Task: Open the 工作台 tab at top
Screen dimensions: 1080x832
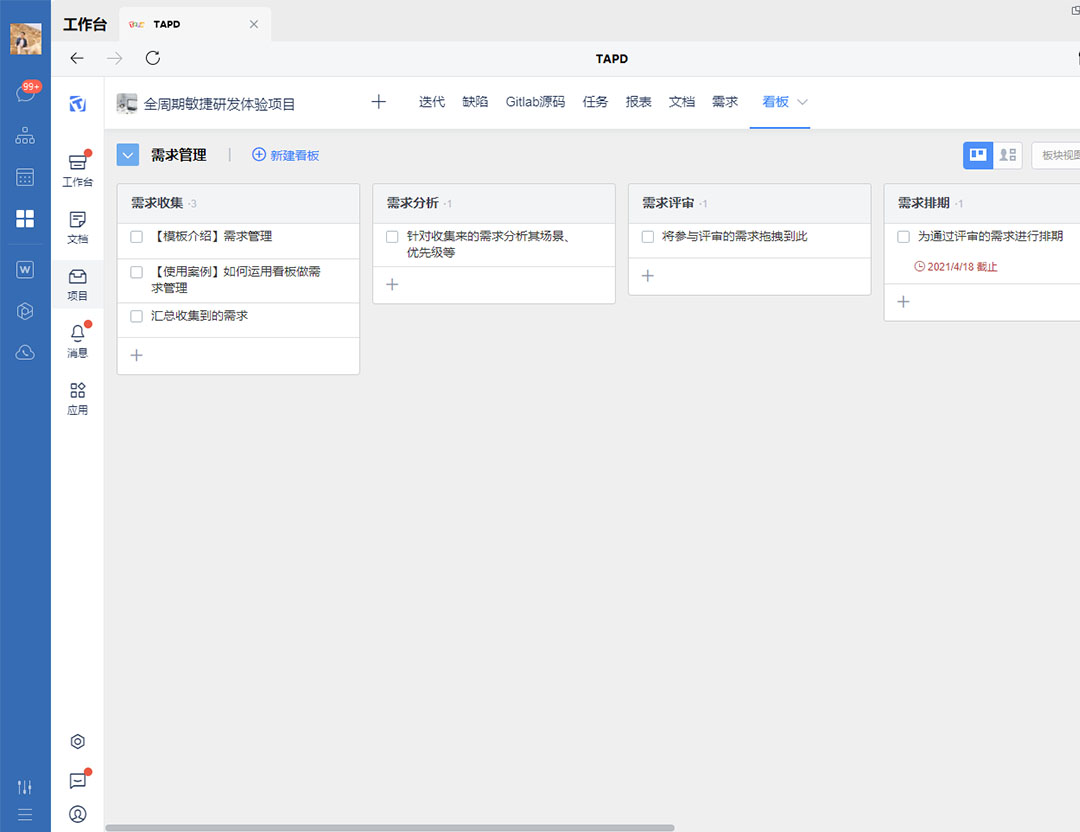Action: [x=85, y=25]
